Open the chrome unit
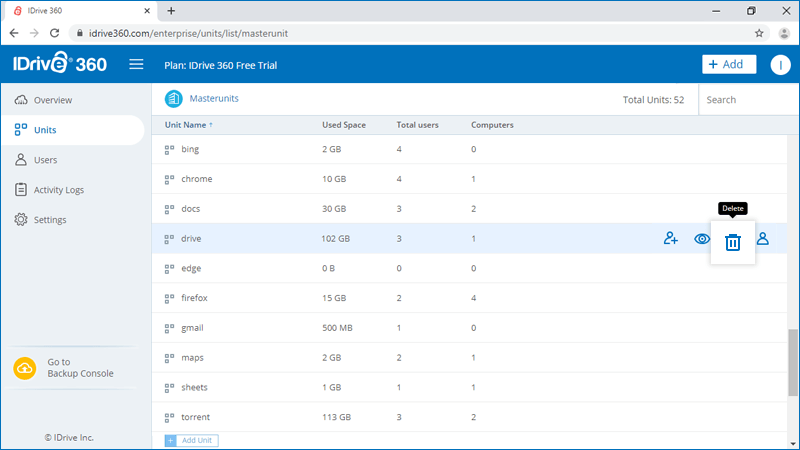Viewport: 800px width, 450px height. (196, 179)
